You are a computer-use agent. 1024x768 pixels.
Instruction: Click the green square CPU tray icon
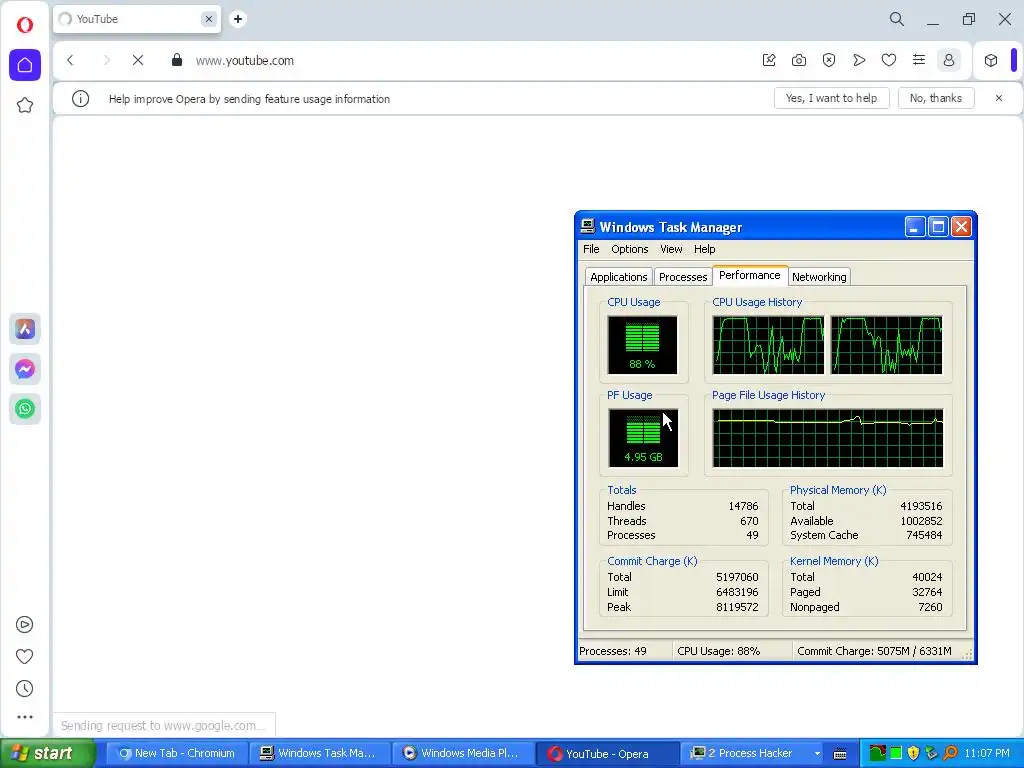(896, 754)
